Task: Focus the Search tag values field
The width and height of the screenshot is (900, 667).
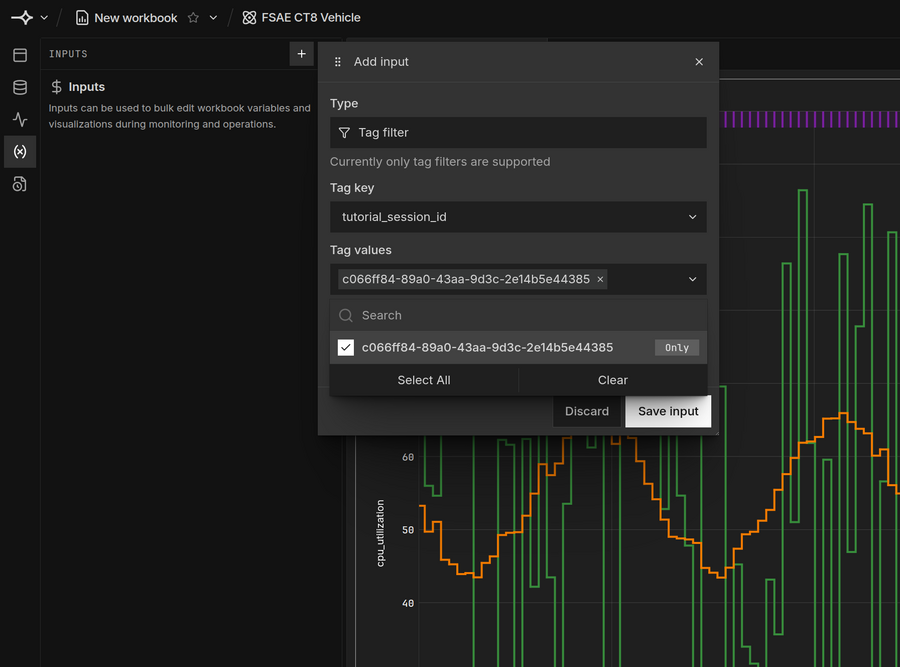Action: pyautogui.click(x=518, y=315)
